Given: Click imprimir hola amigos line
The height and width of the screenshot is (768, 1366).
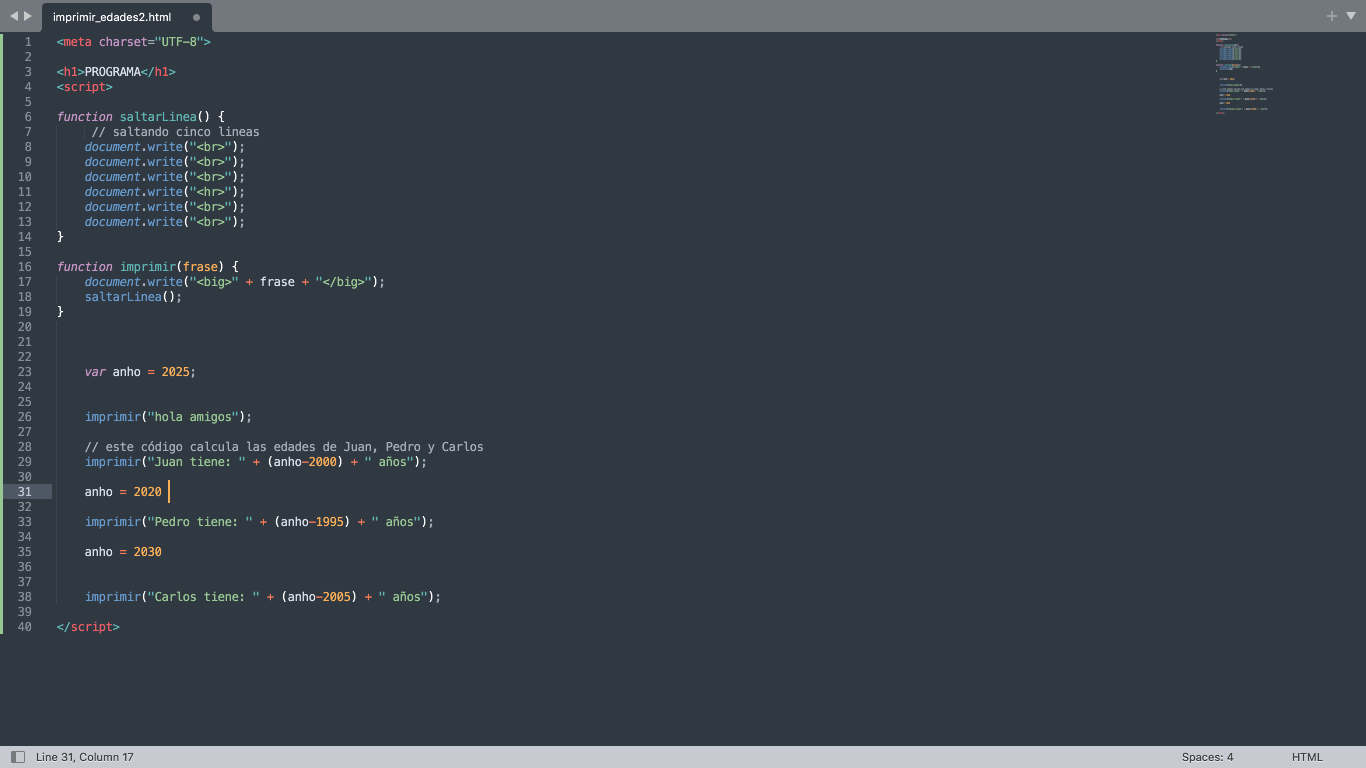Looking at the screenshot, I should [169, 417].
